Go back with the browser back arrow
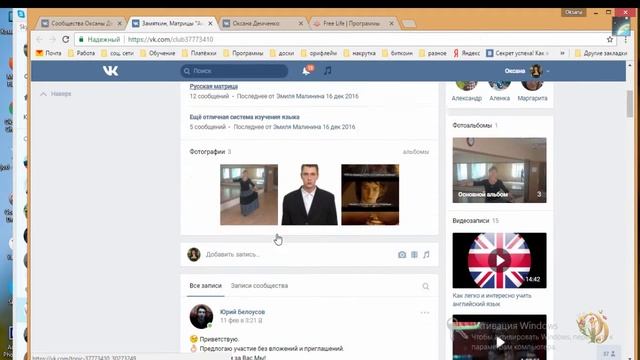Viewport: 640px width, 360px height. click(39, 39)
